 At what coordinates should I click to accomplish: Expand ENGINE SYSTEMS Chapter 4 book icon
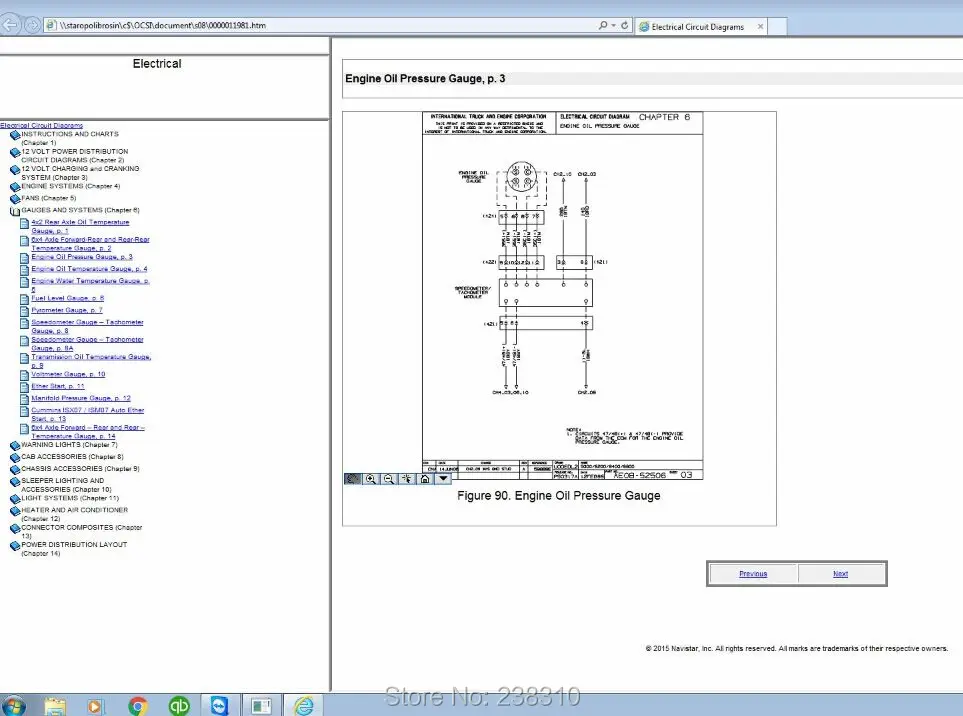tap(15, 187)
